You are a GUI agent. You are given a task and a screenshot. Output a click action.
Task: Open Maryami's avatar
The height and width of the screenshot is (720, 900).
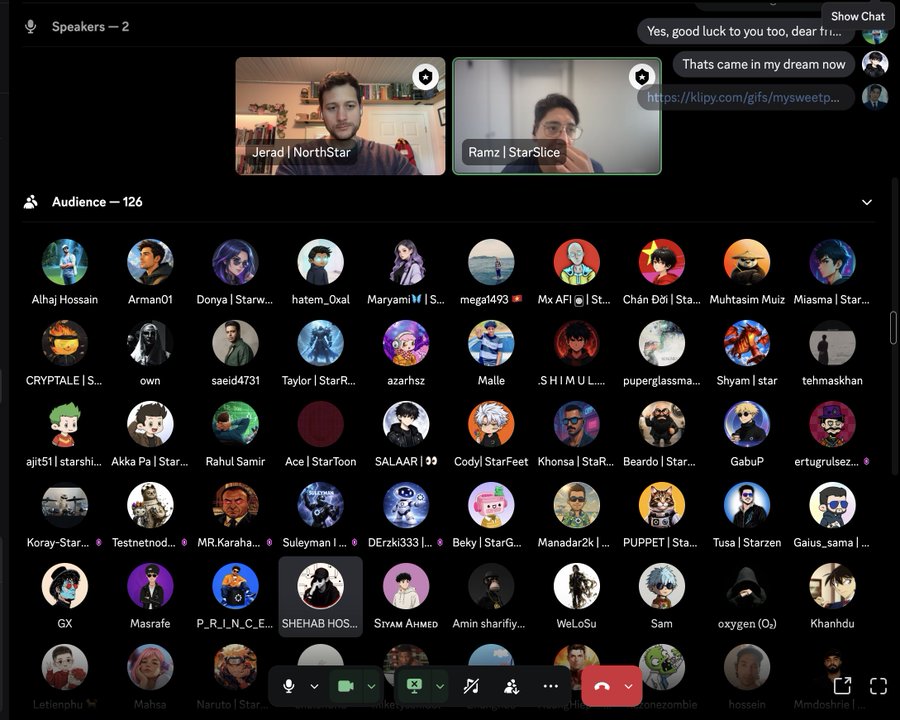pos(406,262)
